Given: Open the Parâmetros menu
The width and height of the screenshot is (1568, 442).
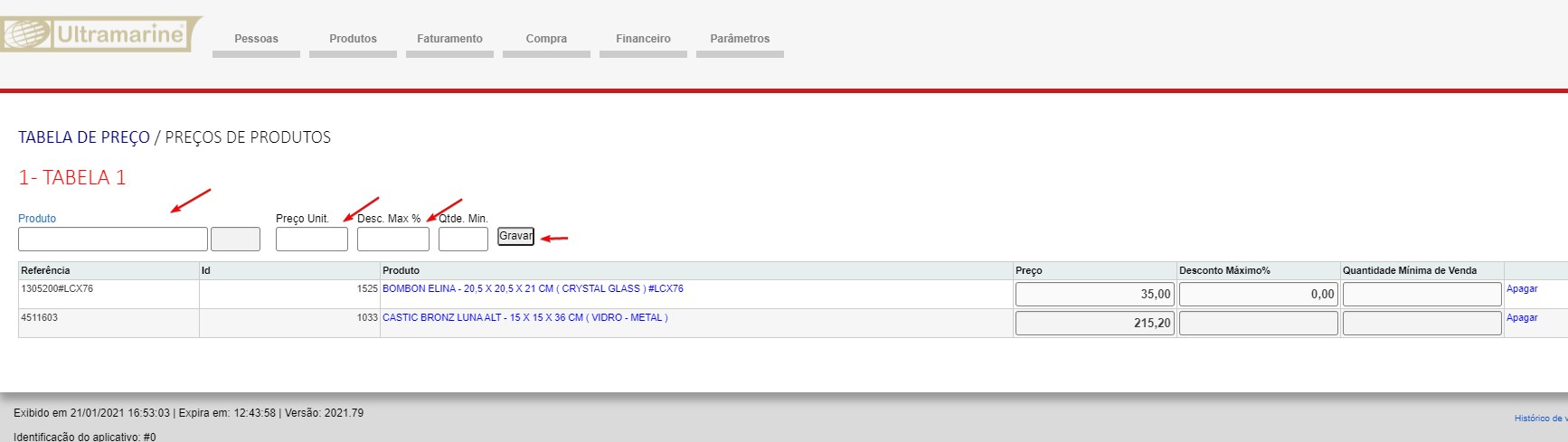Looking at the screenshot, I should point(740,39).
